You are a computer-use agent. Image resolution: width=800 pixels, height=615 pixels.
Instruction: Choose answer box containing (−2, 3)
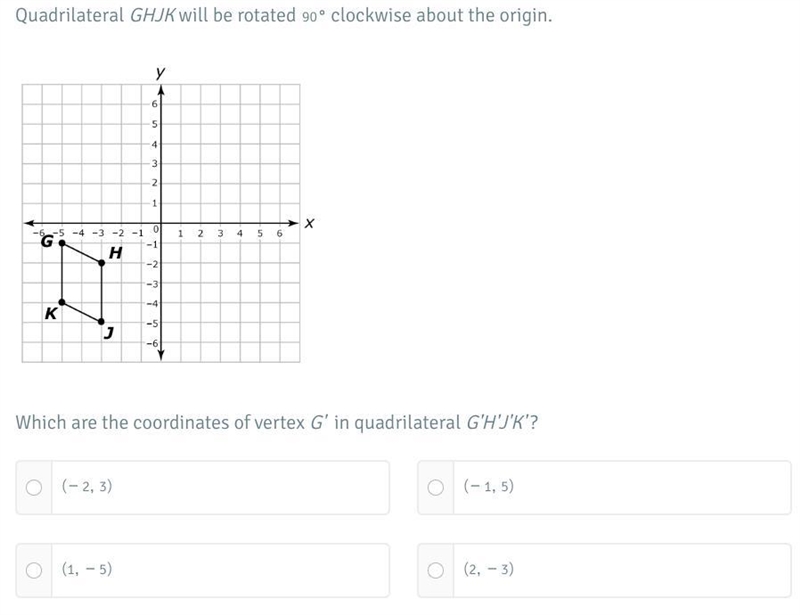[x=203, y=487]
